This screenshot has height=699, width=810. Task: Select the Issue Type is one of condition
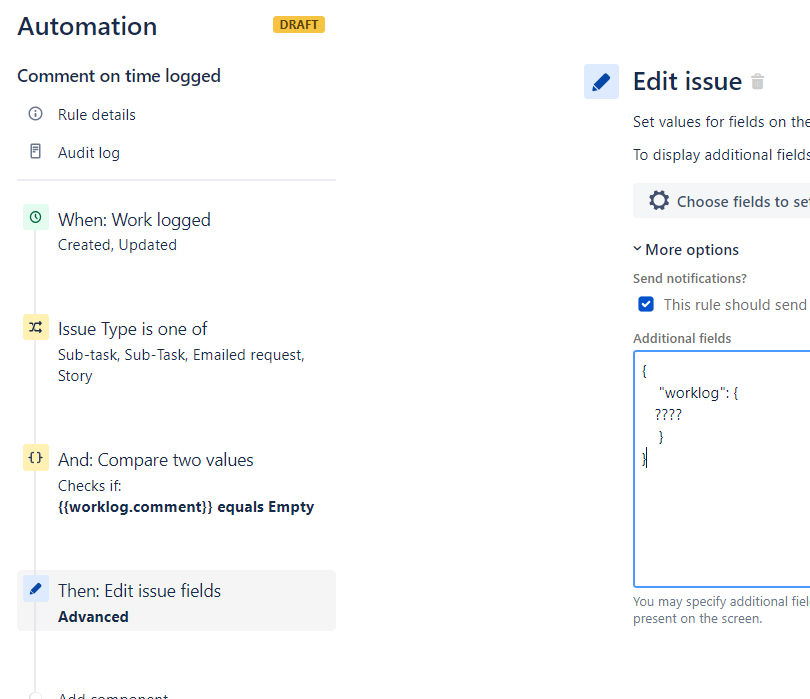(x=133, y=329)
